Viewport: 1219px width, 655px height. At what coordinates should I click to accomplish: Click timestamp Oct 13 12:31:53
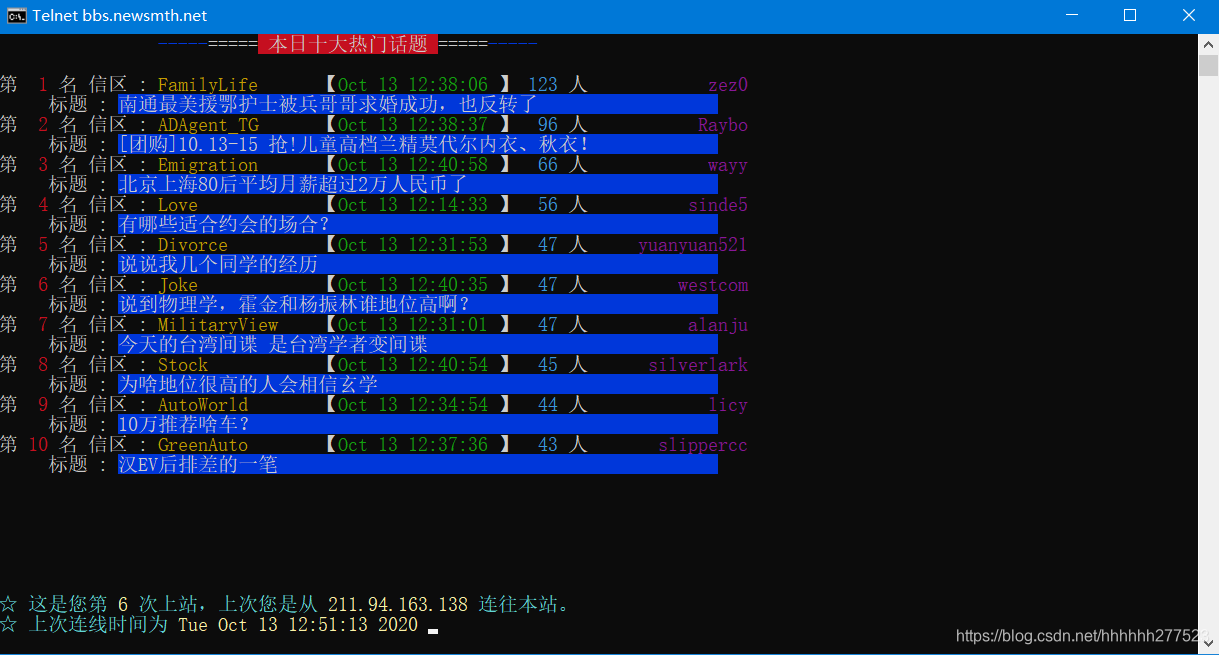(413, 245)
